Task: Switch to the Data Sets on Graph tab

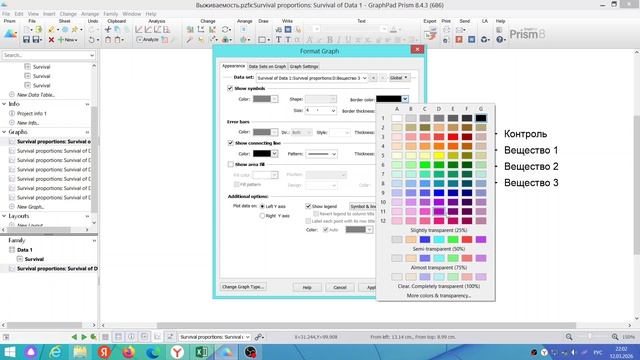Action: pos(267,66)
